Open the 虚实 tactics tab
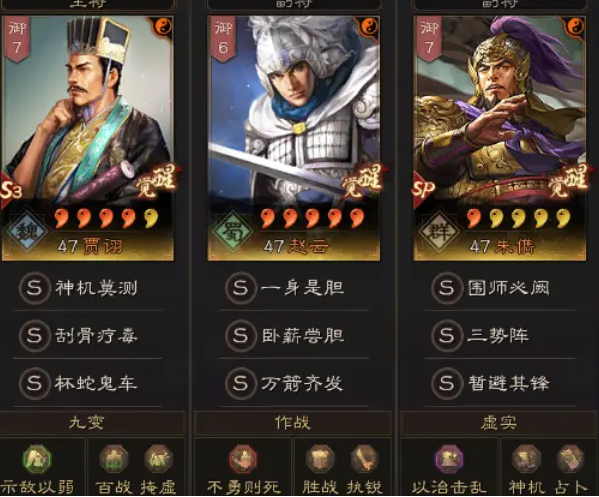Image resolution: width=599 pixels, height=497 pixels. (499, 423)
